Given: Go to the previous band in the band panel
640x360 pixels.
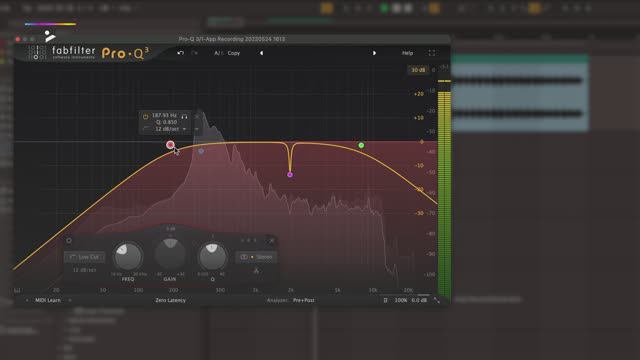Looking at the screenshot, I should [x=242, y=241].
